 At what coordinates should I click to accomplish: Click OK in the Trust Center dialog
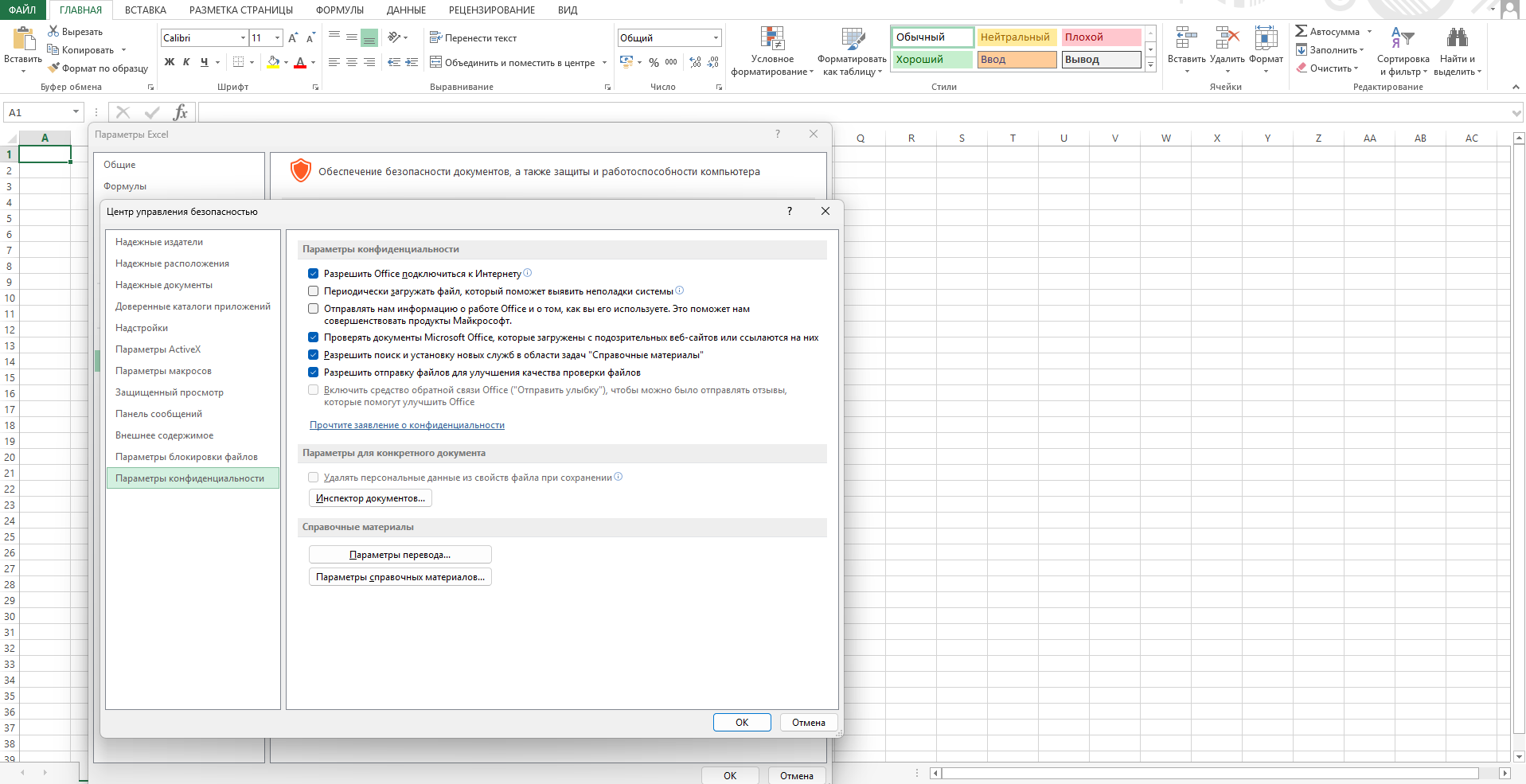tap(742, 723)
